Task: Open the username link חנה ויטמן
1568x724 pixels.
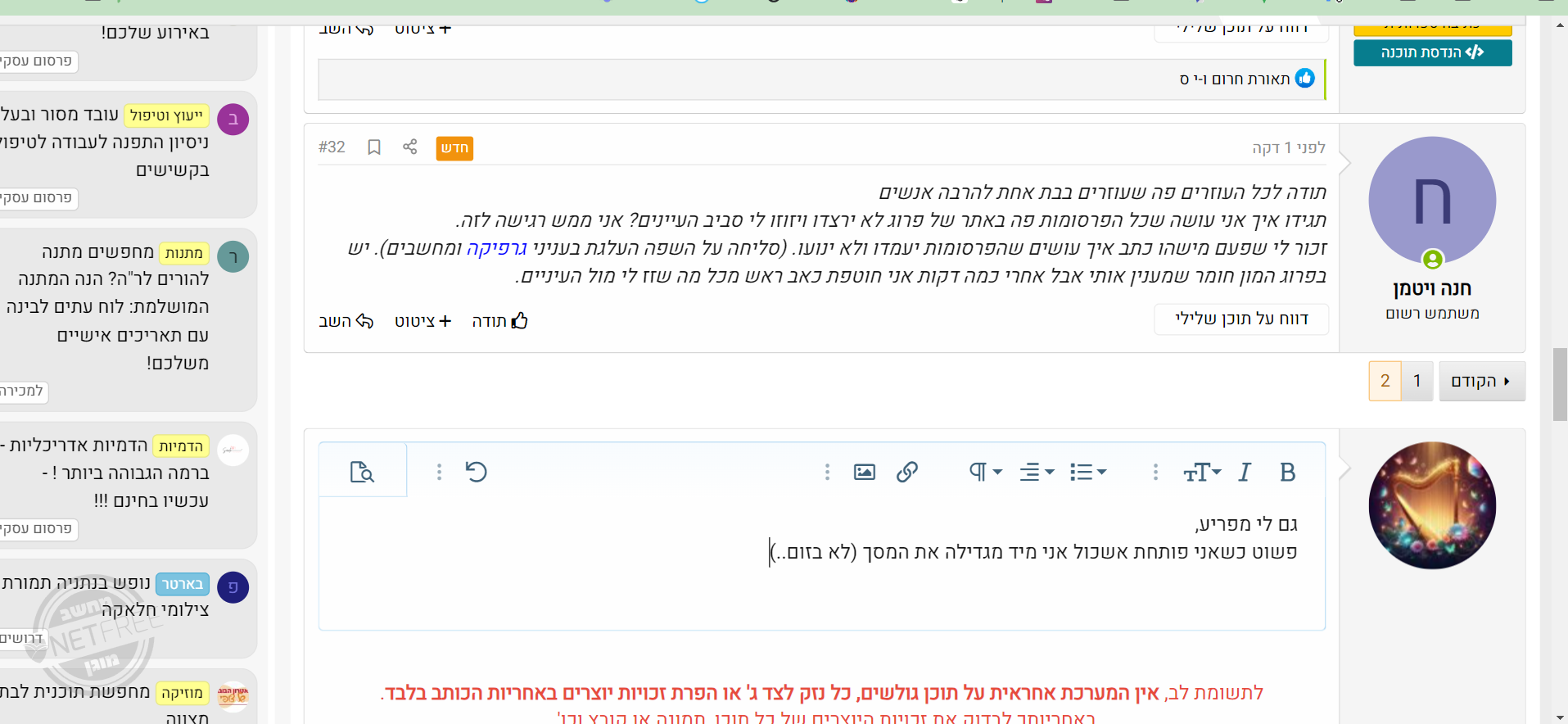Action: (x=1432, y=288)
